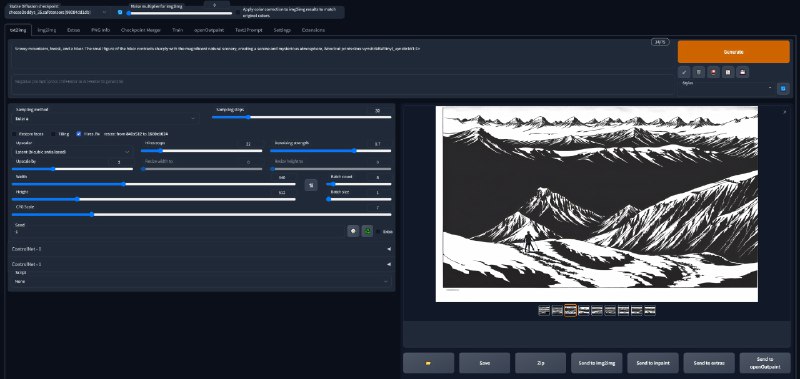This screenshot has width=800, height=379.
Task: Click the Upscale by slider
Action: coord(72,169)
